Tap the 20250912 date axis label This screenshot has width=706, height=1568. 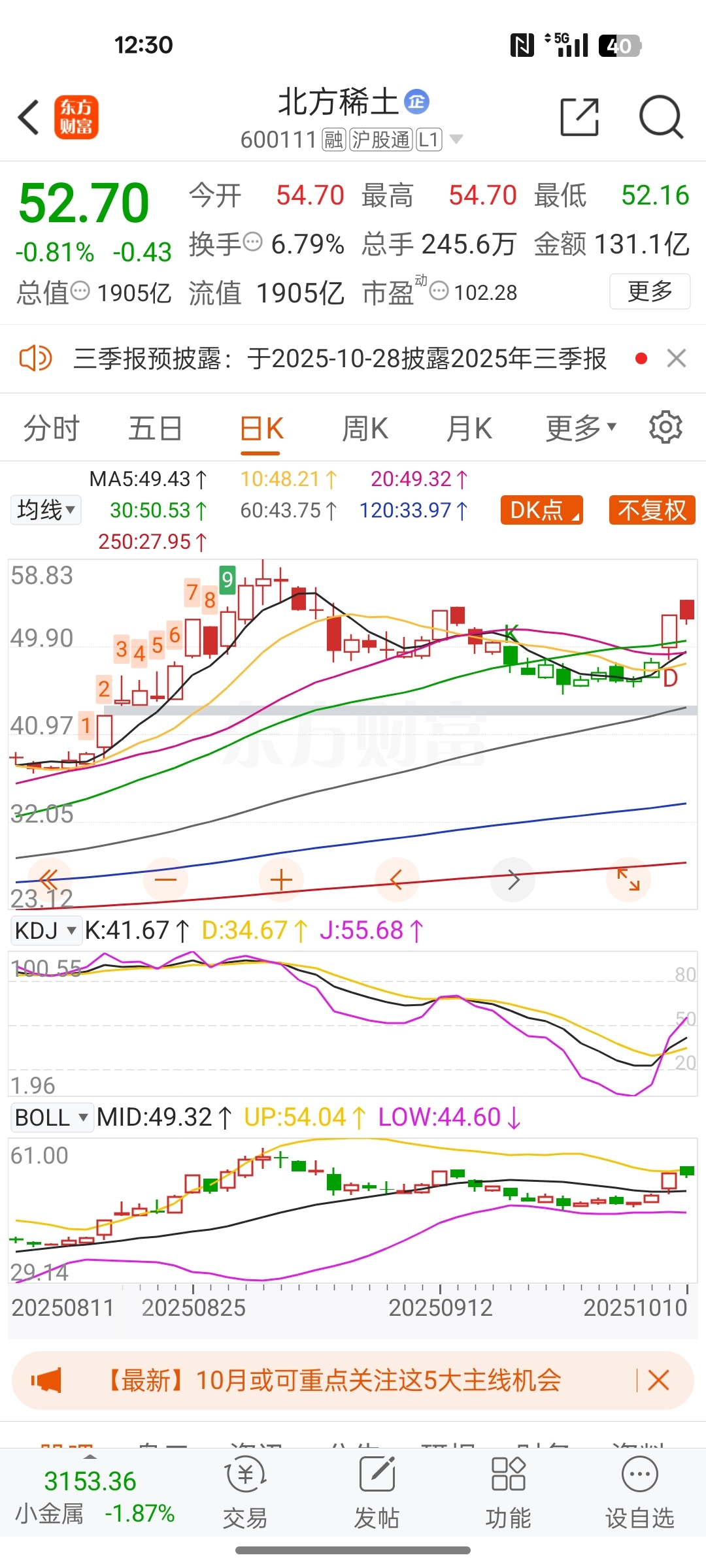tap(441, 1307)
